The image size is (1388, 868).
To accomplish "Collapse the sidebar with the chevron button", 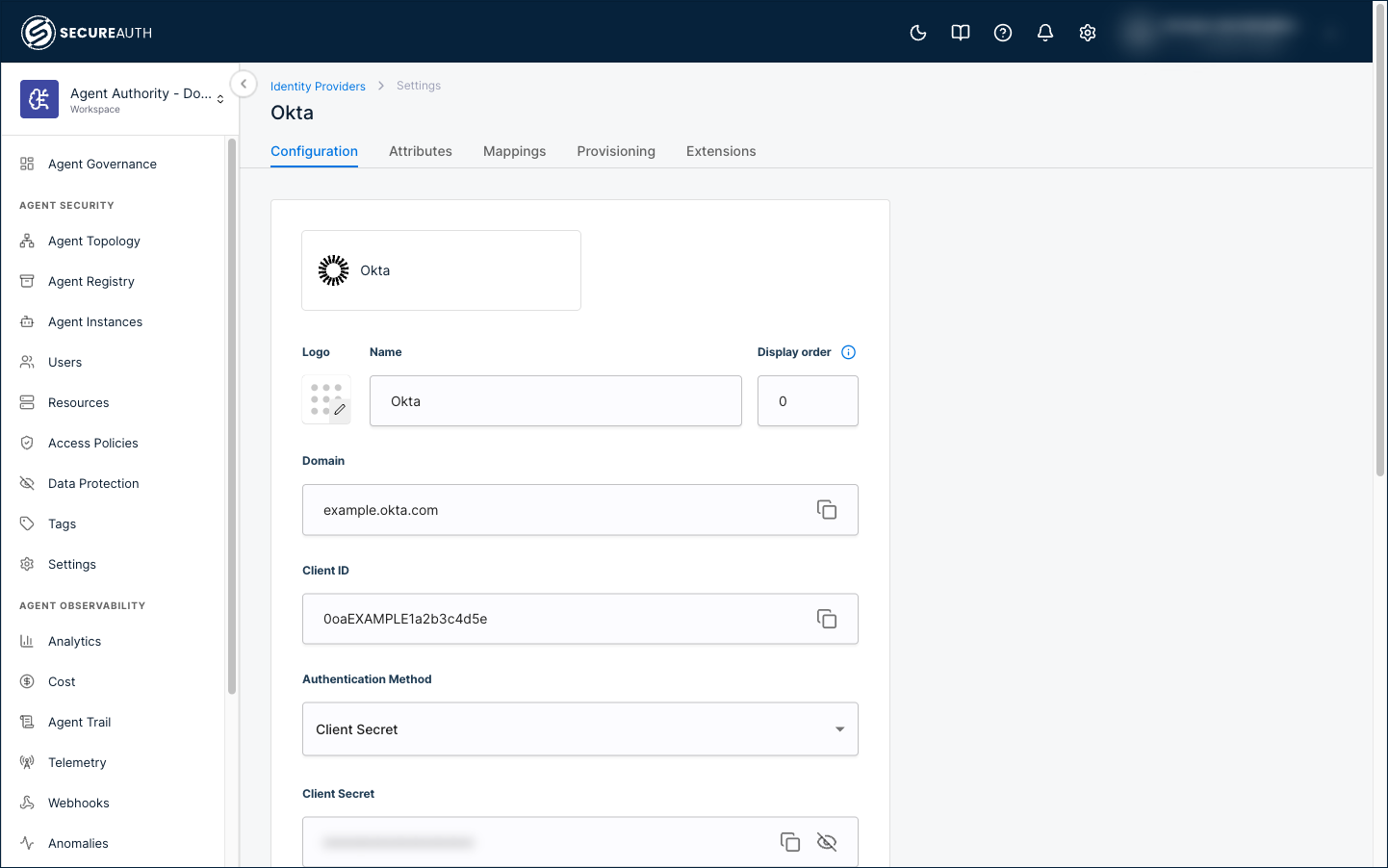I will pyautogui.click(x=244, y=84).
